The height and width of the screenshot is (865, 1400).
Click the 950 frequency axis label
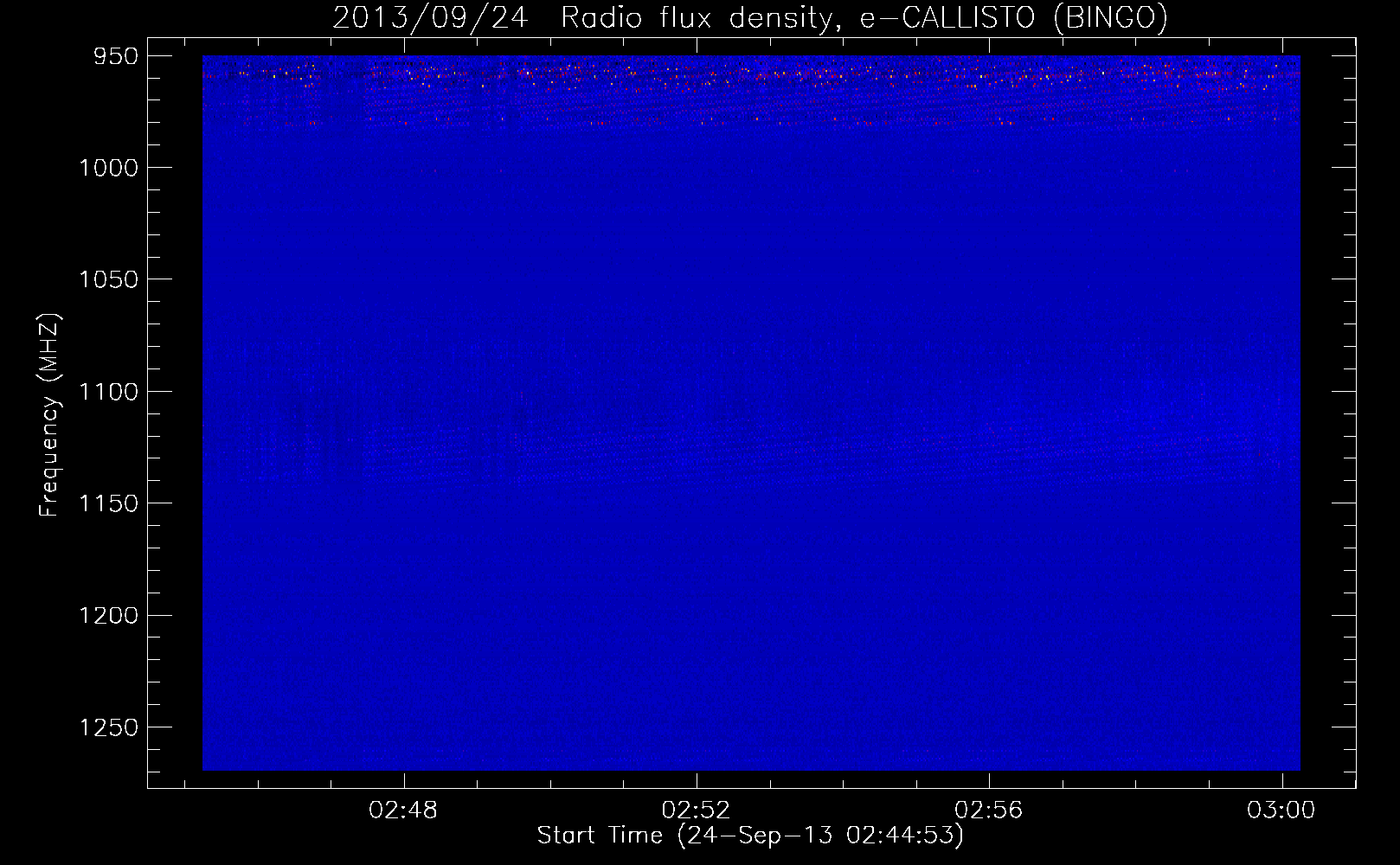(x=115, y=56)
